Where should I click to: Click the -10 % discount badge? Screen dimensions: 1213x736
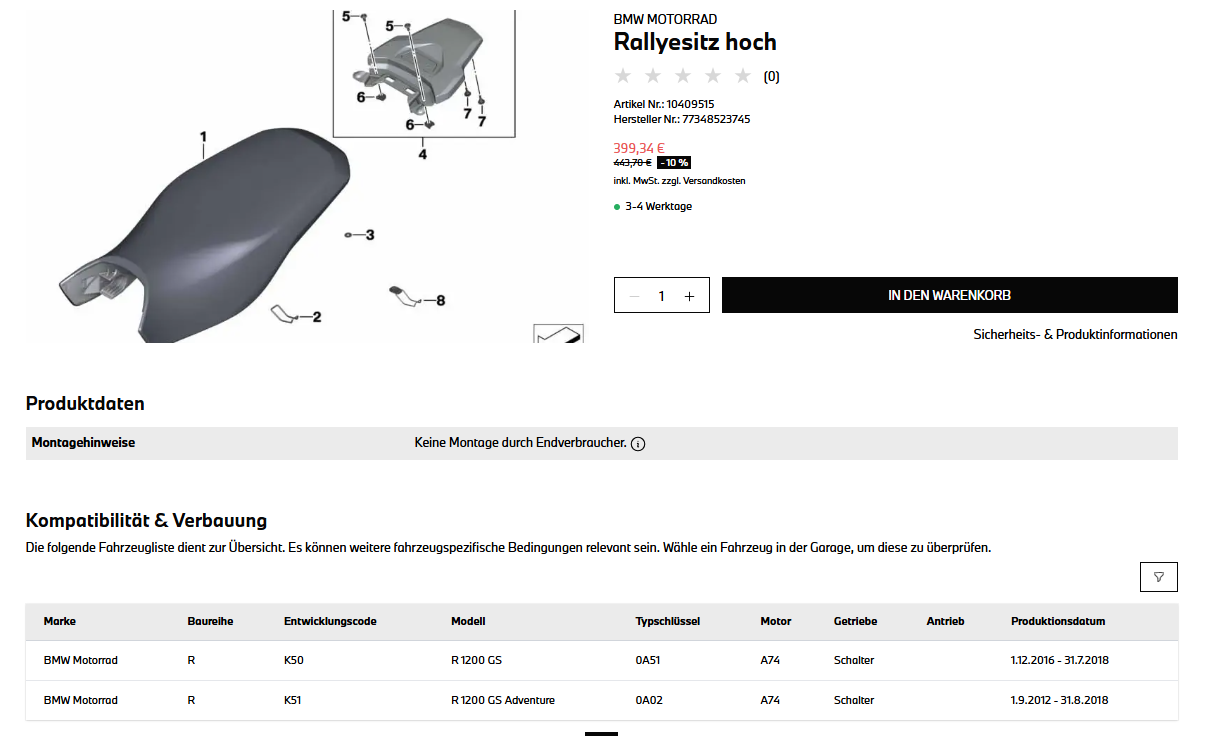674,163
